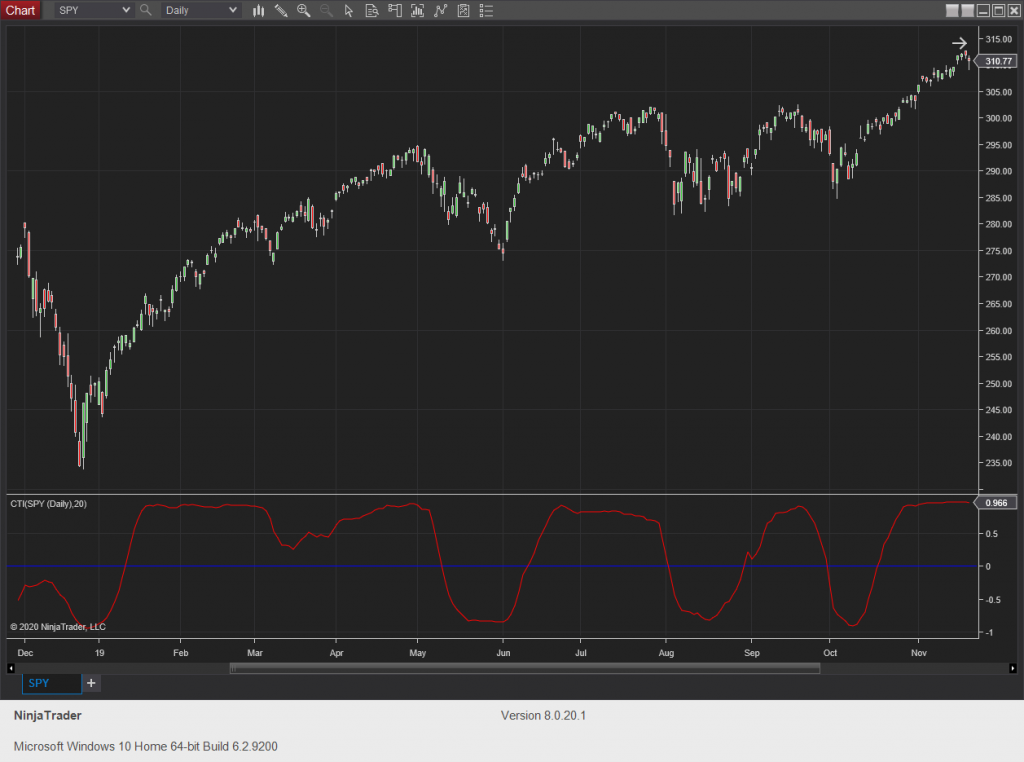1024x762 pixels.
Task: Add a new tab with the plus button
Action: (91, 683)
